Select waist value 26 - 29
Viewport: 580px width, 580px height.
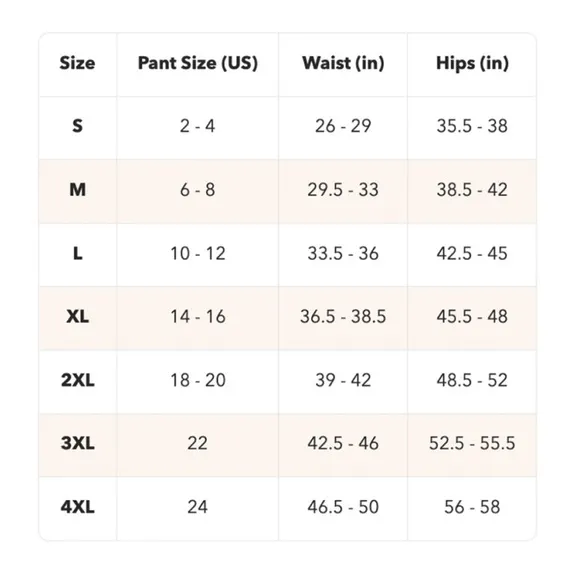coord(343,126)
